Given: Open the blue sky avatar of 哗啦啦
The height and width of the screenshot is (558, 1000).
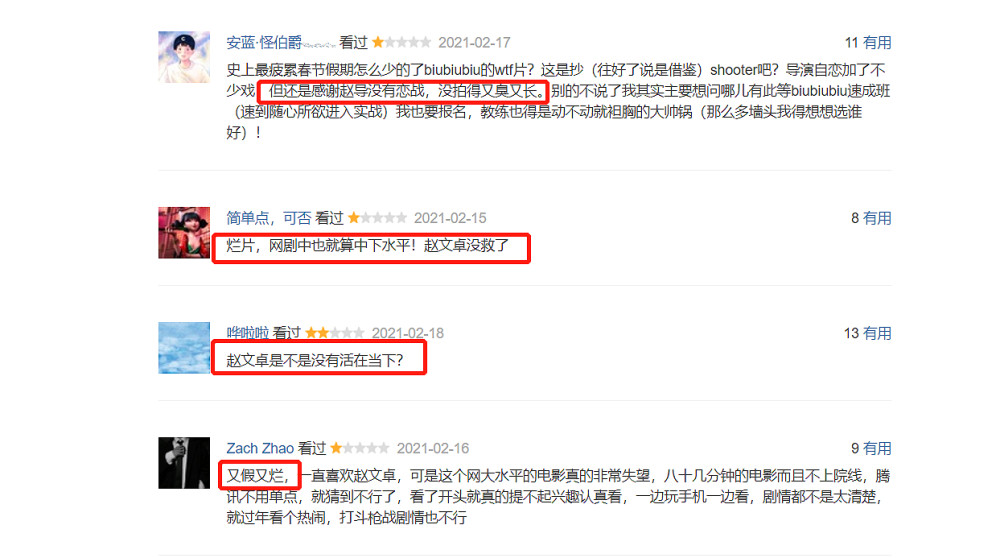Looking at the screenshot, I should 184,348.
